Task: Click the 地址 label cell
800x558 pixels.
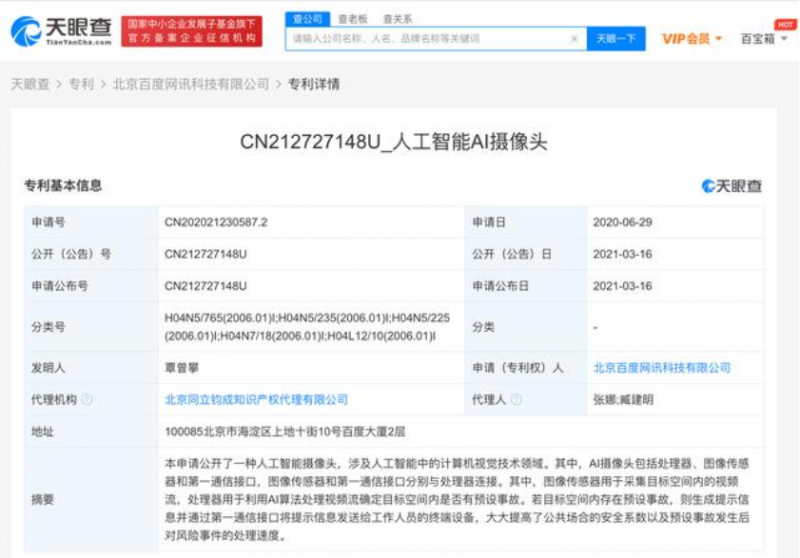Action: click(91, 432)
